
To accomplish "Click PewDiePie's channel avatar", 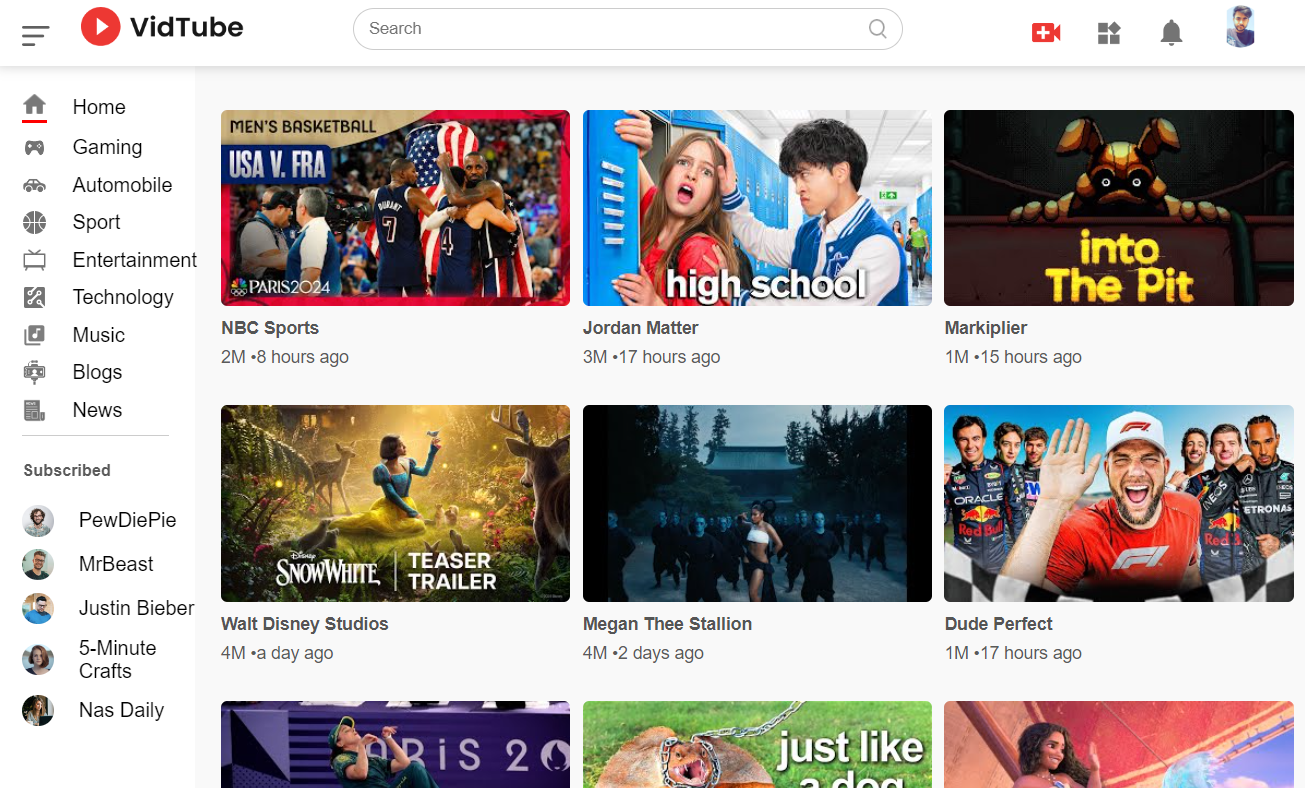I will [38, 521].
